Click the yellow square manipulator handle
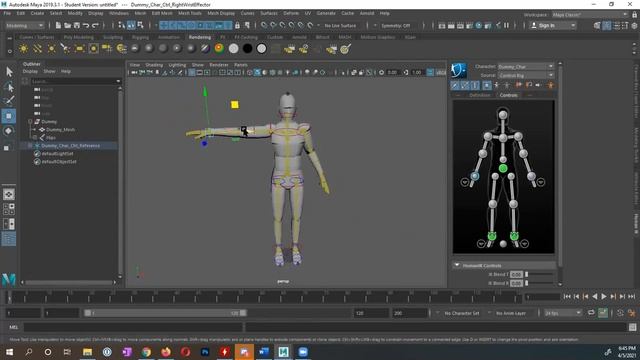Image resolution: width=640 pixels, height=360 pixels. pyautogui.click(x=235, y=105)
